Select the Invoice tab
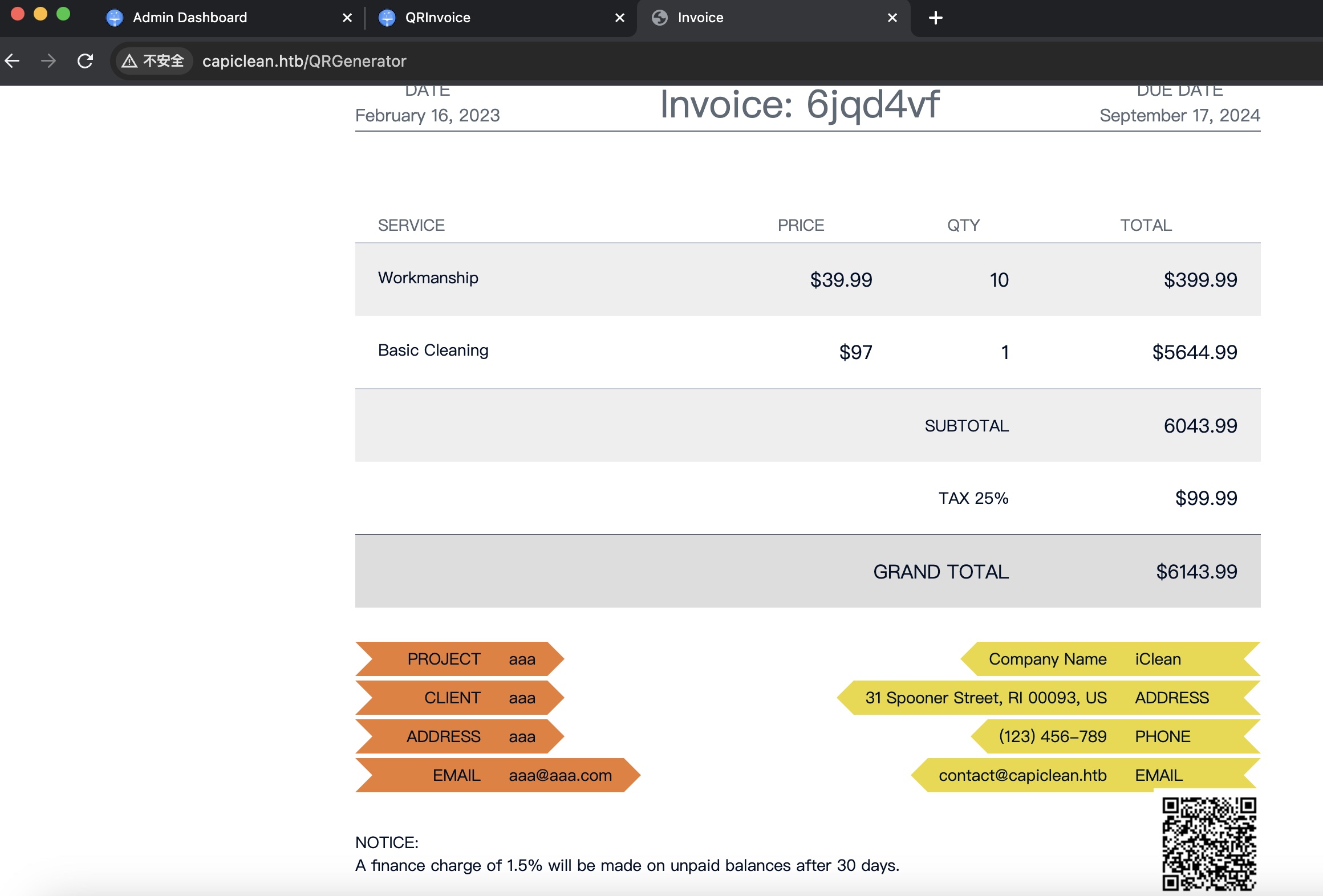The height and width of the screenshot is (896, 1323). click(x=700, y=18)
